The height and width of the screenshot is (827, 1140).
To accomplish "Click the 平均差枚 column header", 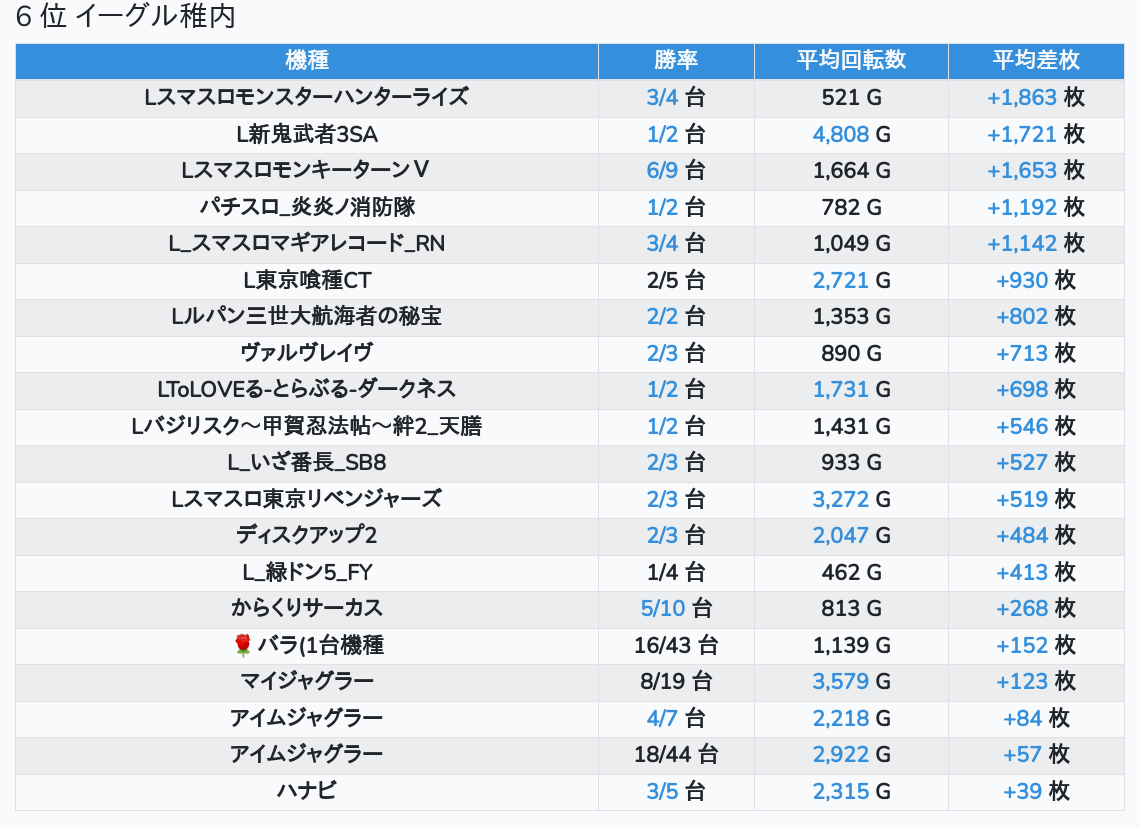I will point(1036,60).
